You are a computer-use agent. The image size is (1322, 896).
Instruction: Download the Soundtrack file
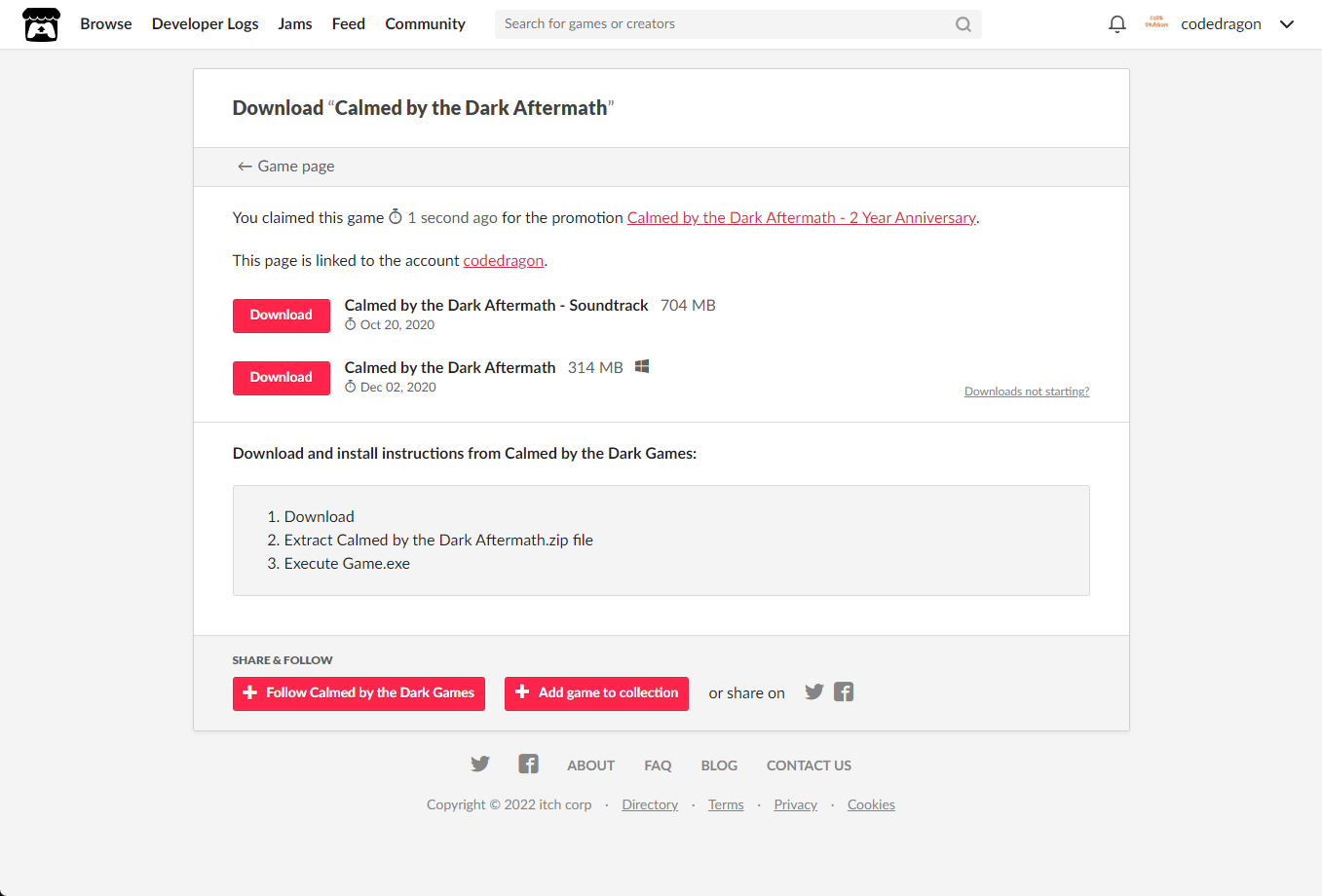[282, 316]
